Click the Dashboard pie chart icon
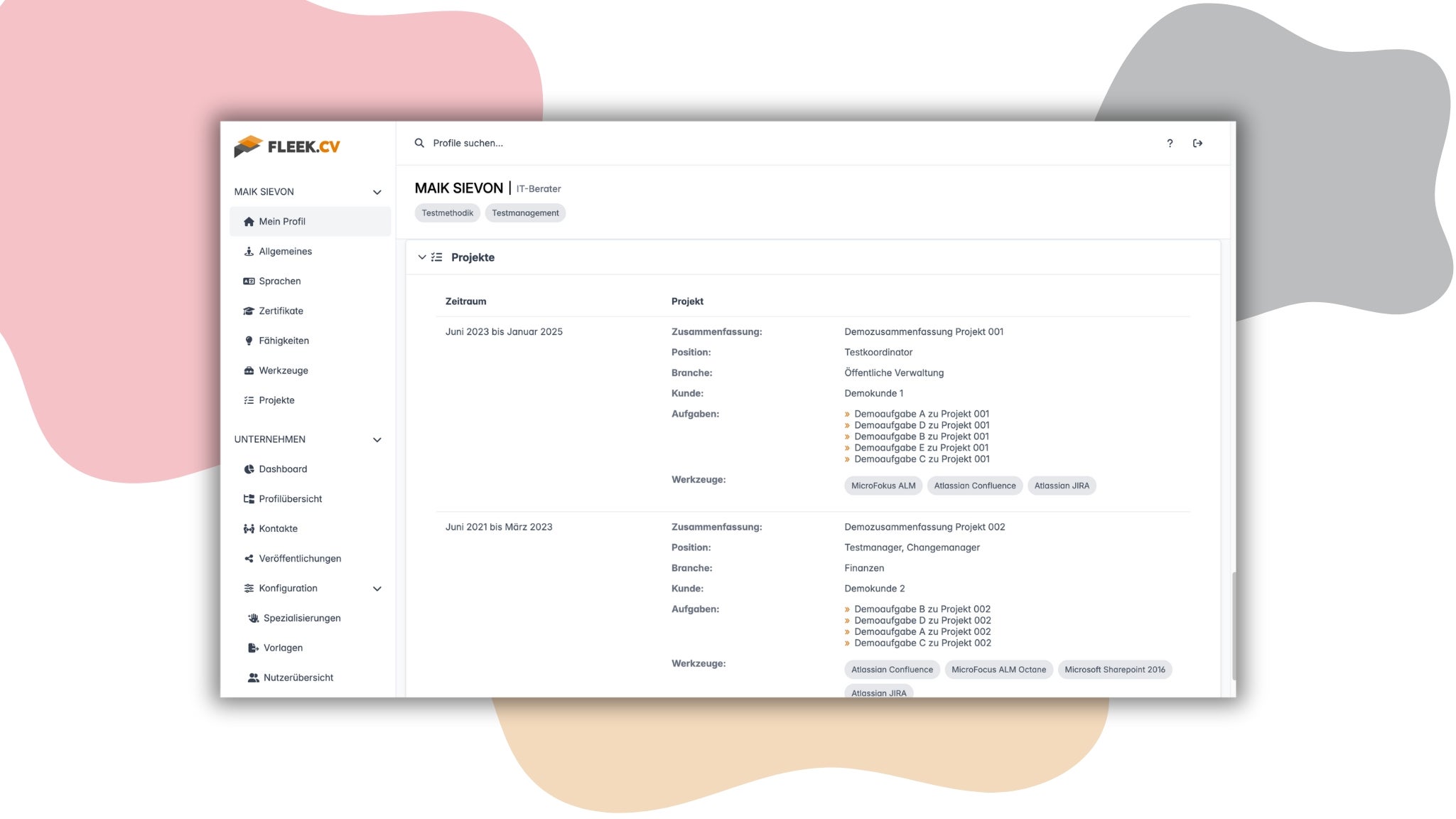 pyautogui.click(x=249, y=469)
